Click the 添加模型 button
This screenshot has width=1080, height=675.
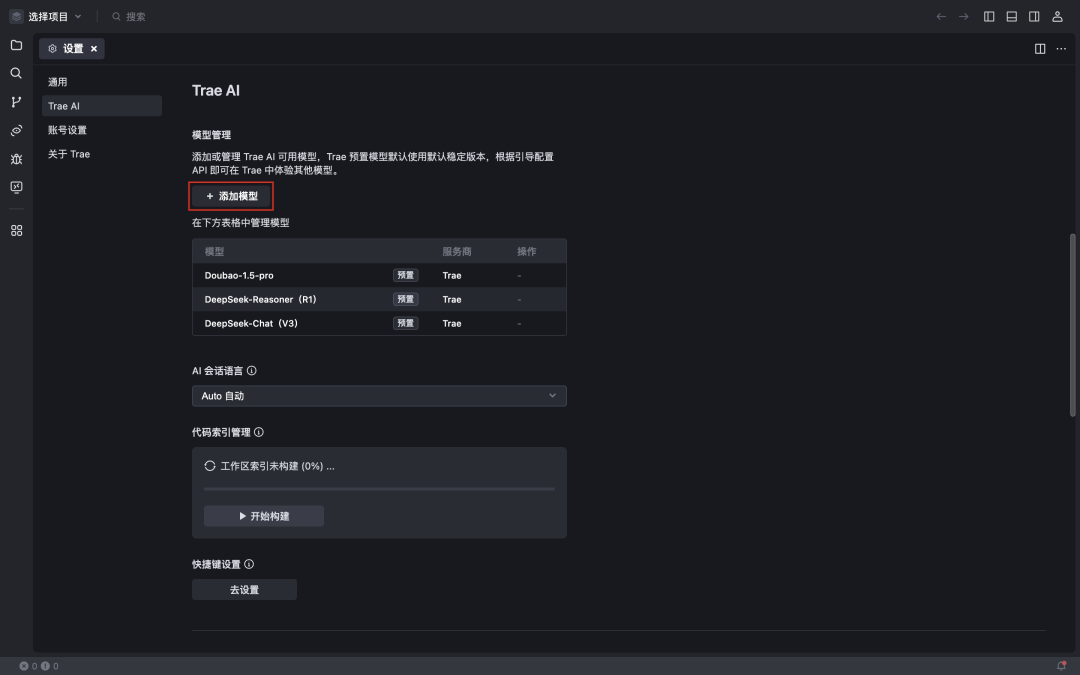pyautogui.click(x=232, y=196)
